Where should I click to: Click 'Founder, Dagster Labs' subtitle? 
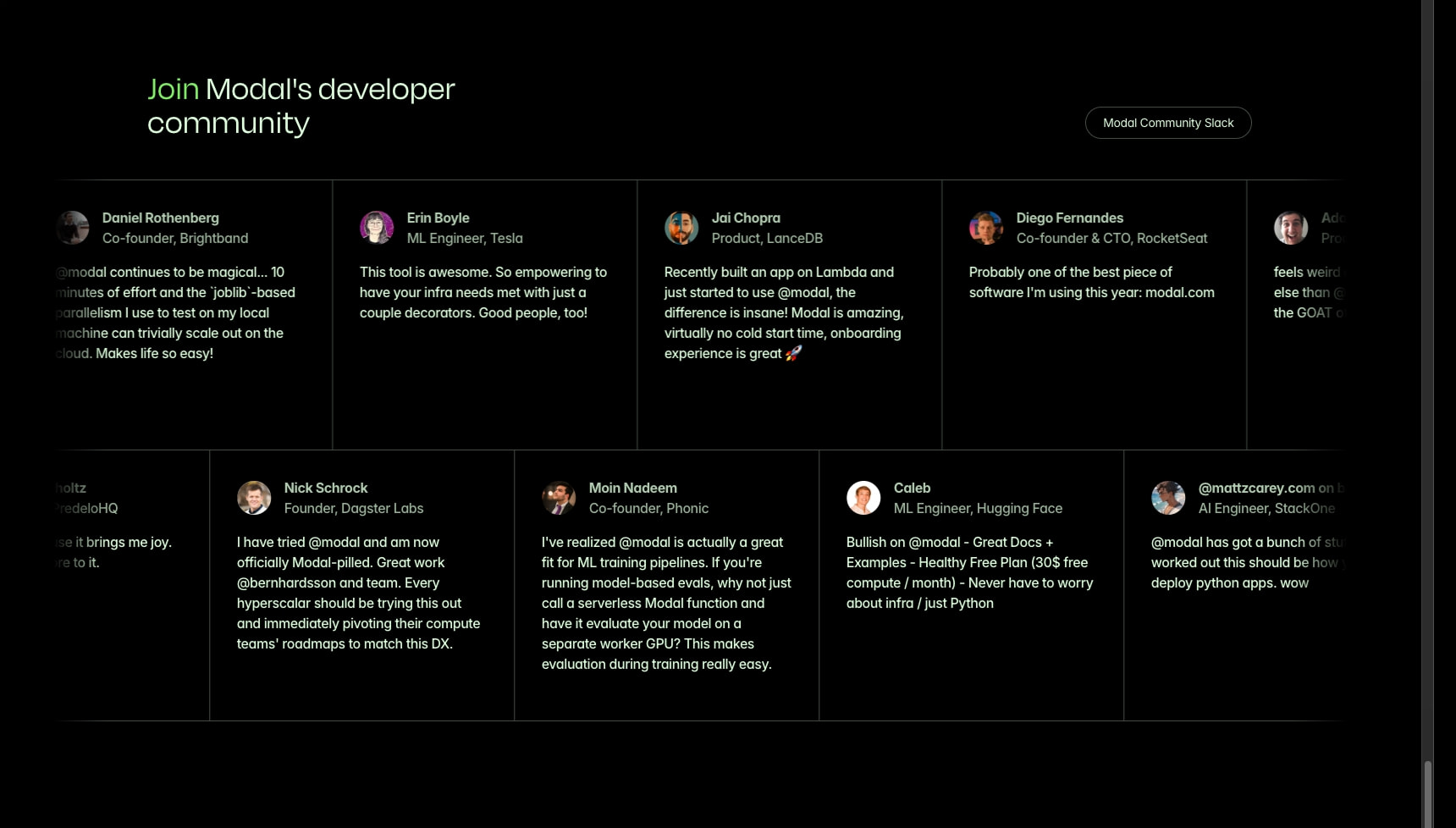[354, 508]
